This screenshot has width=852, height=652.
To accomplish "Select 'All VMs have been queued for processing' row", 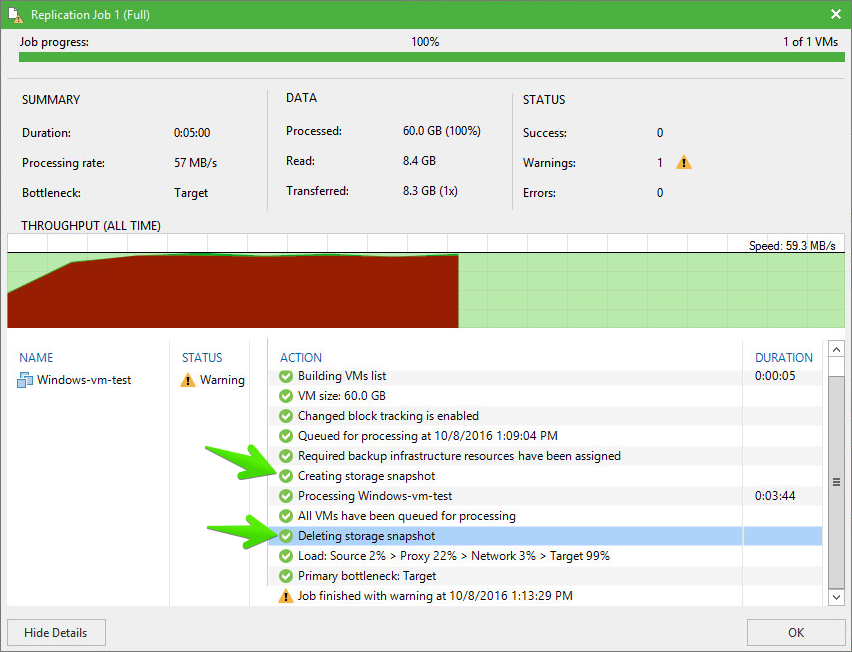I will 545,516.
